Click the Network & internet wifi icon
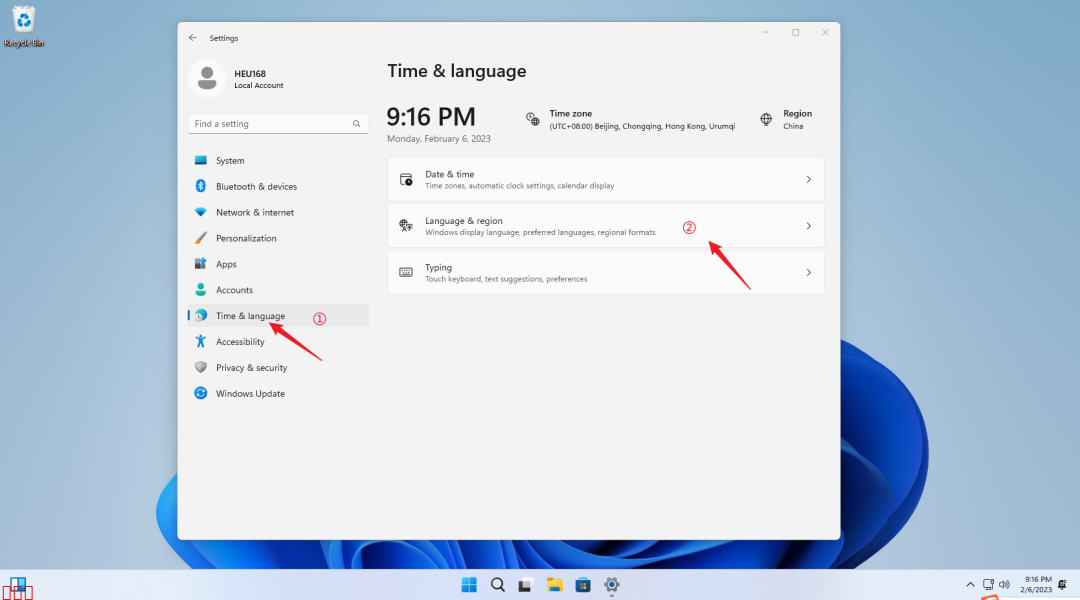The width and height of the screenshot is (1080, 600). [x=200, y=212]
